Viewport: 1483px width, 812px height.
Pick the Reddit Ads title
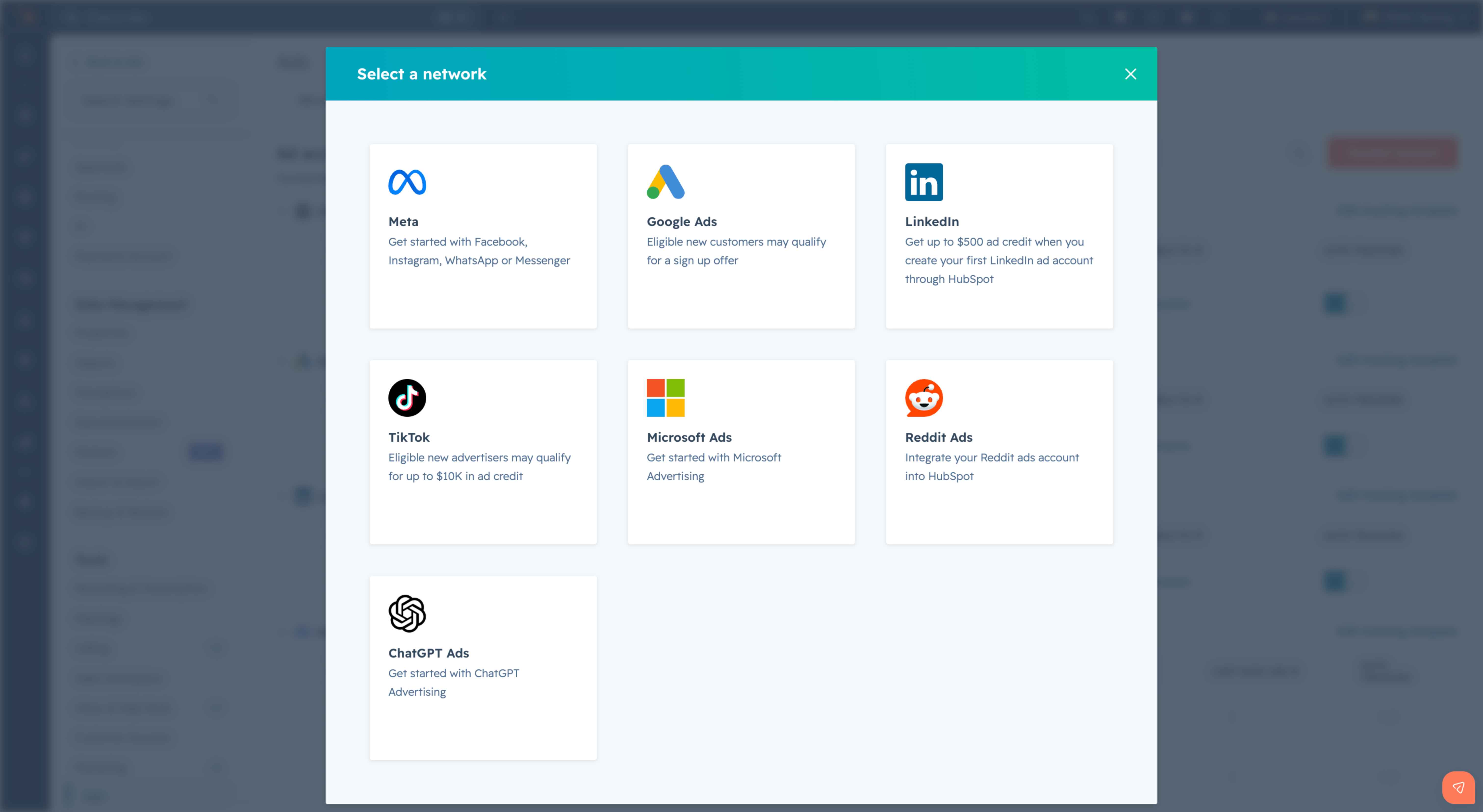[938, 437]
